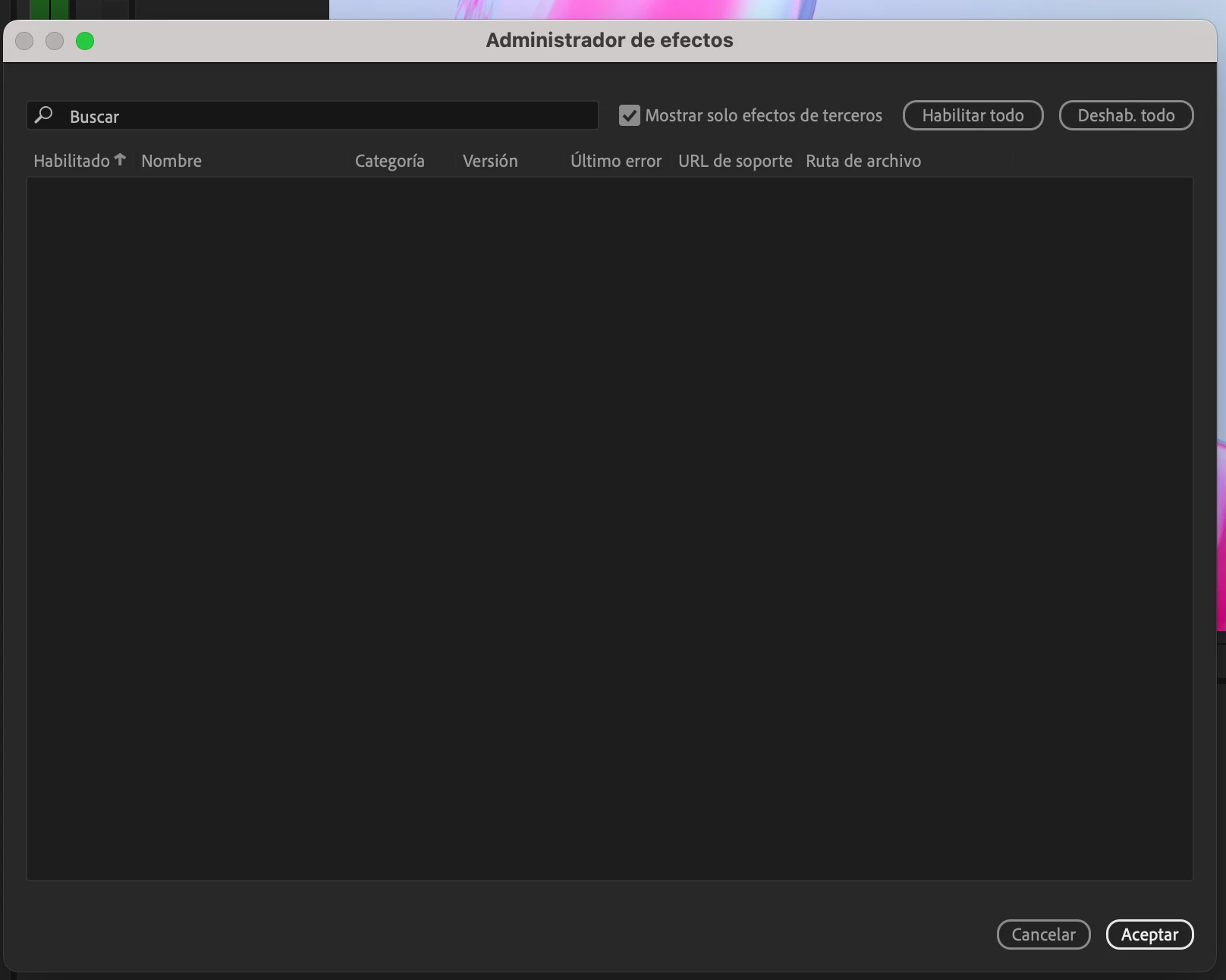Confirm with the Aceptar button
1226x980 pixels.
coord(1149,934)
